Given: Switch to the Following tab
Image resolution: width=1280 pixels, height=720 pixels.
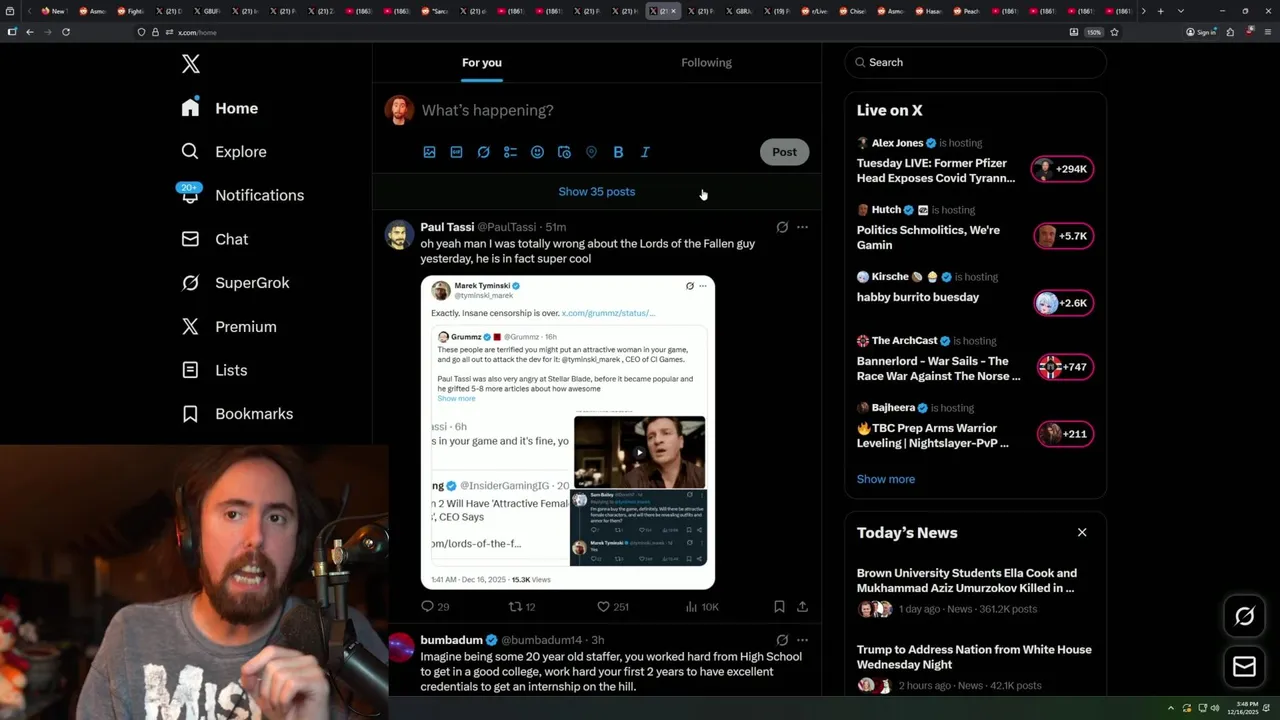Looking at the screenshot, I should [706, 62].
